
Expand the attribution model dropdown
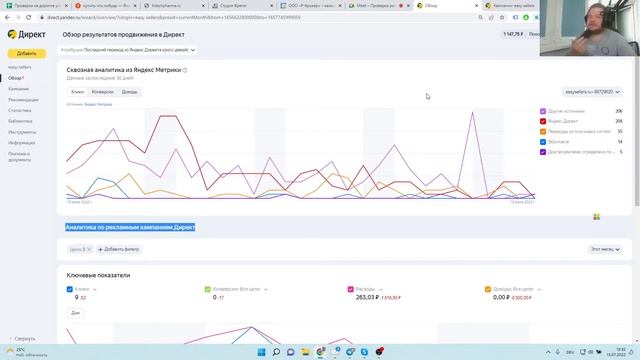click(128, 50)
